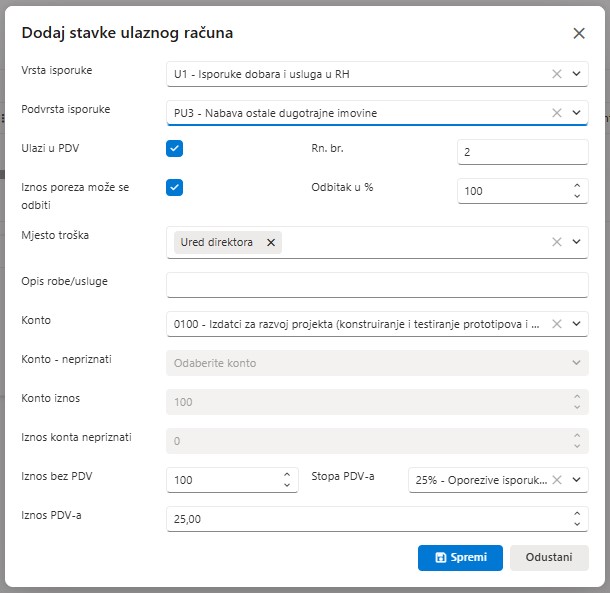
Task: Increase the Odbitak u % value
Action: point(576,185)
